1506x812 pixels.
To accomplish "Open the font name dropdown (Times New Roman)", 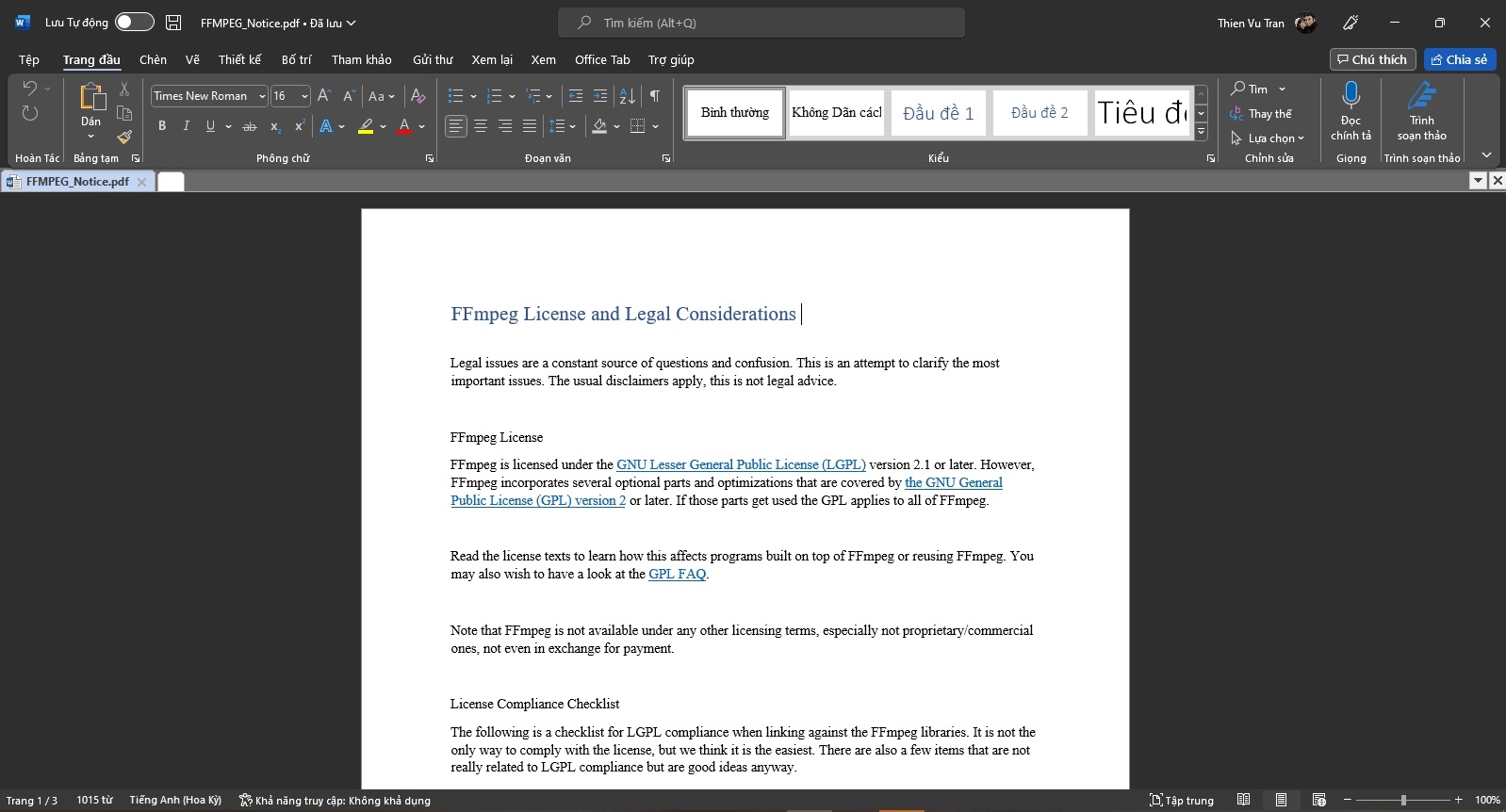I will [262, 96].
